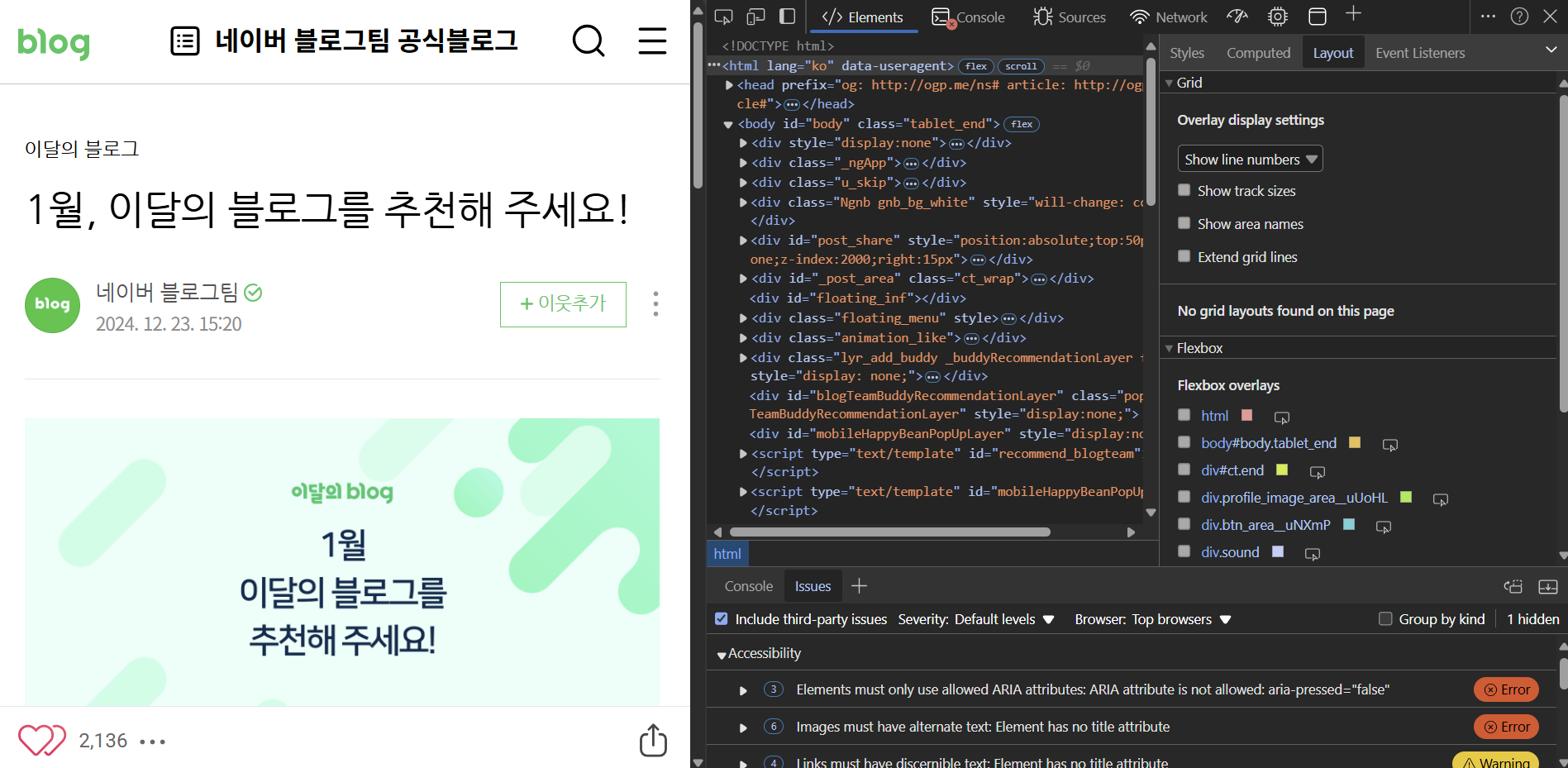Change div.profile_image_area overlay color swatch

coord(1406,497)
